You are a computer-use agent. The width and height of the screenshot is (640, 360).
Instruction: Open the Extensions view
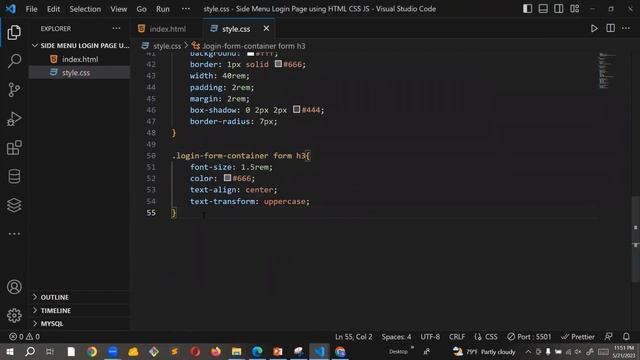[14, 148]
